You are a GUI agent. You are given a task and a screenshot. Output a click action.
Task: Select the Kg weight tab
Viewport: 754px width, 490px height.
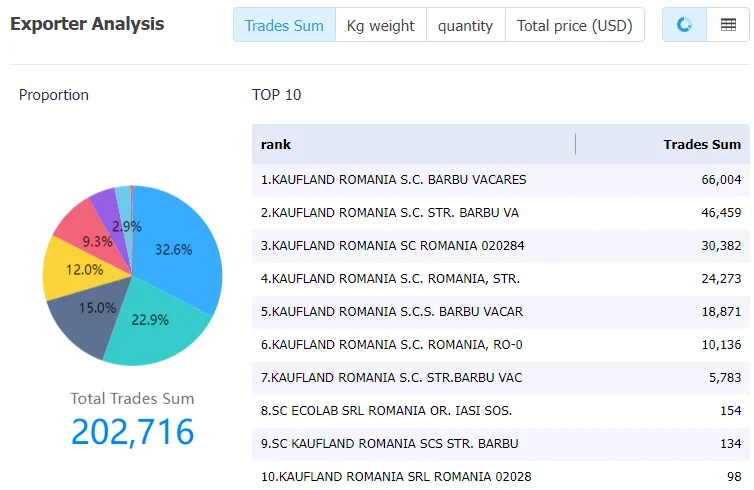(x=380, y=25)
